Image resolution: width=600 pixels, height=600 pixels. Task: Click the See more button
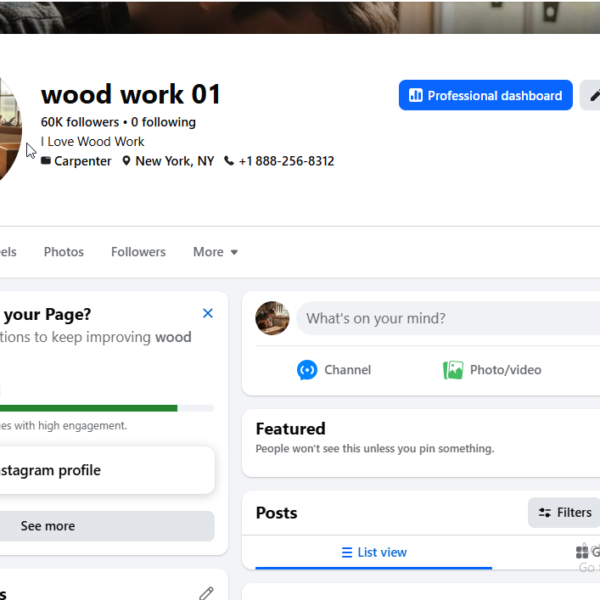(x=107, y=526)
